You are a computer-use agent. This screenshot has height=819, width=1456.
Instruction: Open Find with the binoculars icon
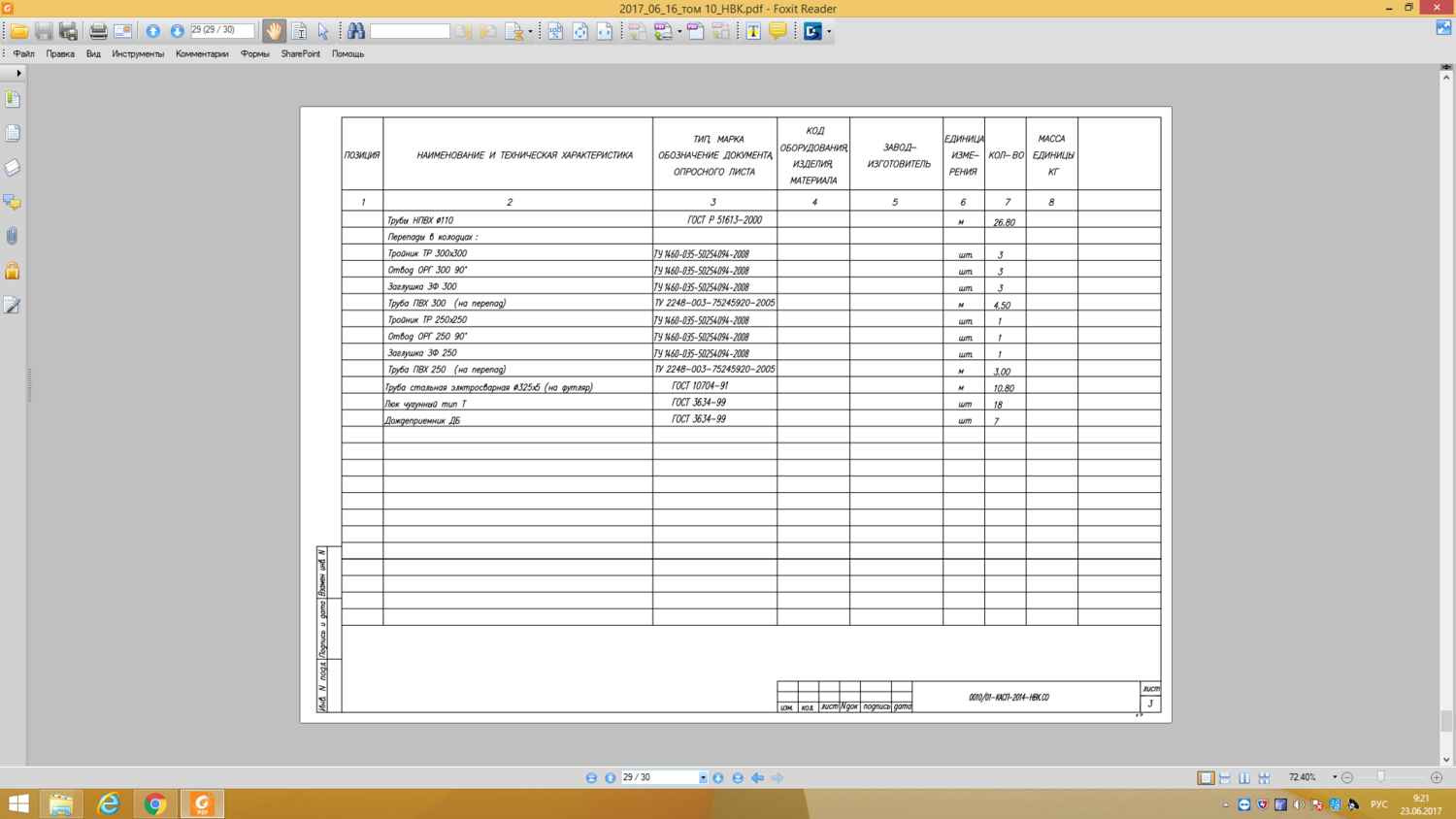[356, 31]
